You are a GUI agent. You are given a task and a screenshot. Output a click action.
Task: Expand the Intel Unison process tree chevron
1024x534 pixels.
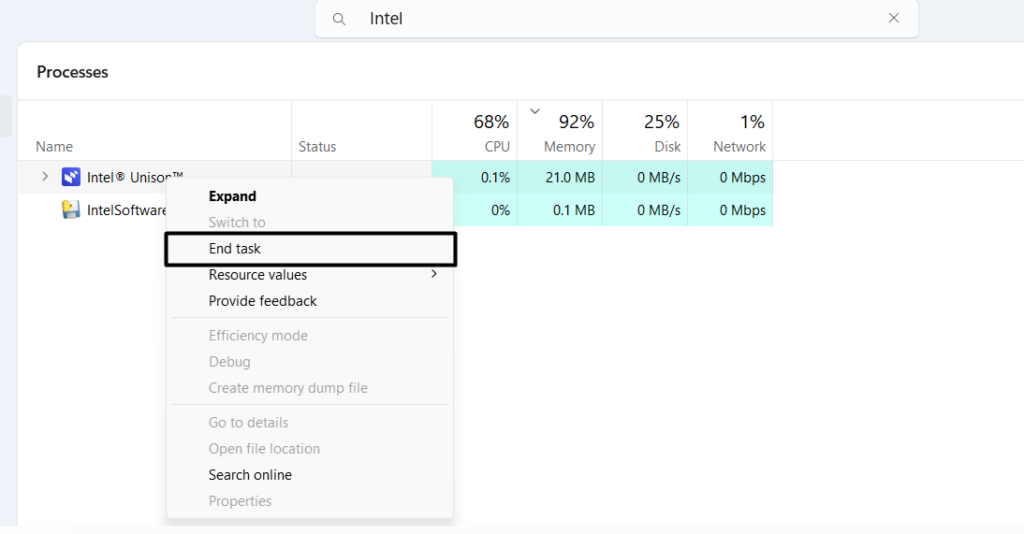click(45, 177)
